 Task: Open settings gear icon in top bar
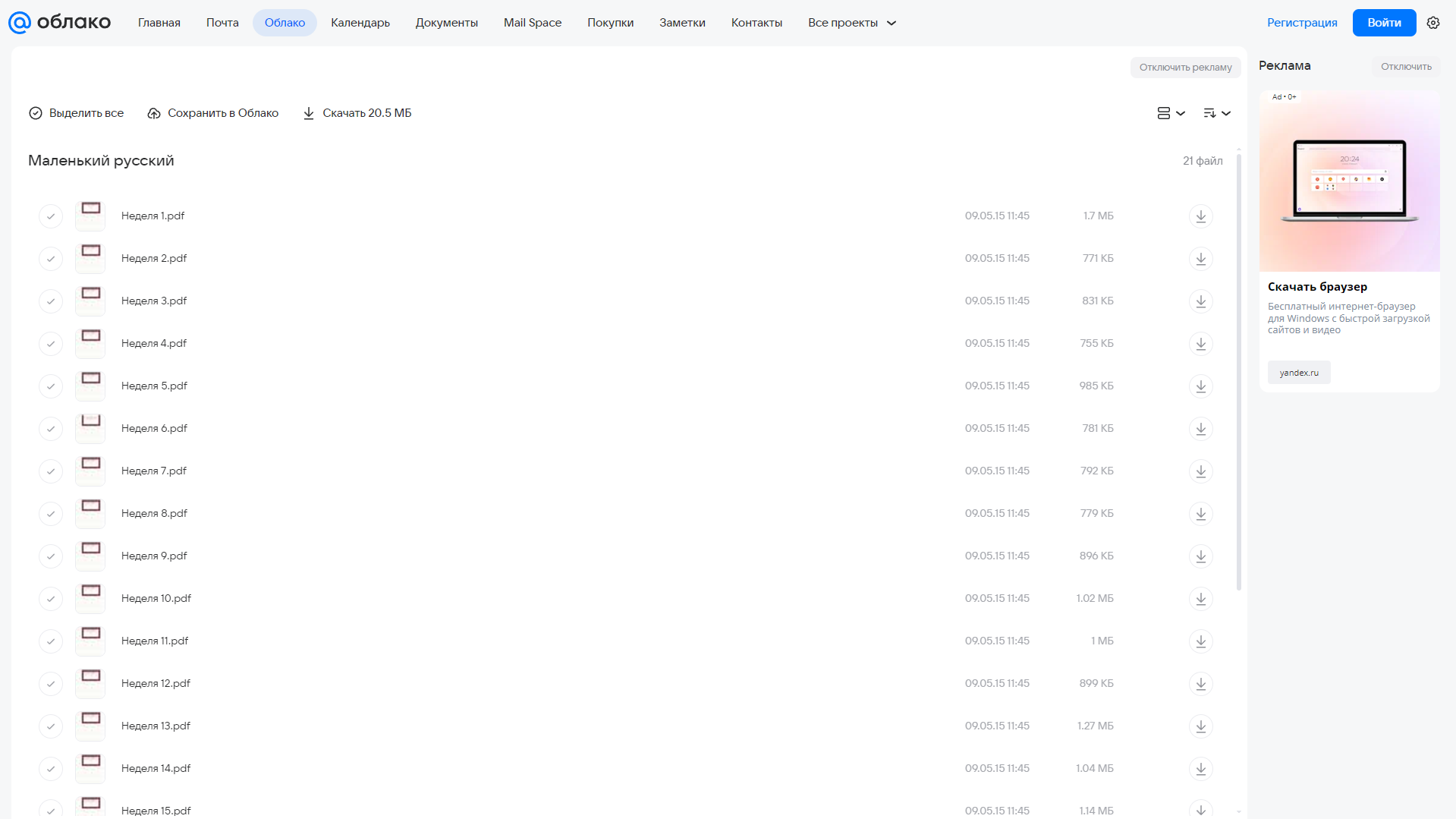point(1432,23)
